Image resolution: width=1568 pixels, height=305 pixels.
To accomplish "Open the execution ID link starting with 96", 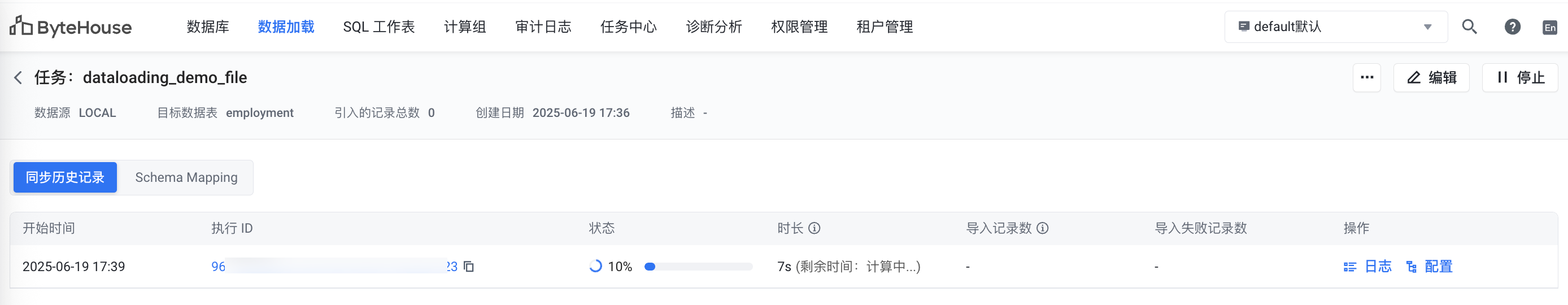I will click(x=218, y=267).
